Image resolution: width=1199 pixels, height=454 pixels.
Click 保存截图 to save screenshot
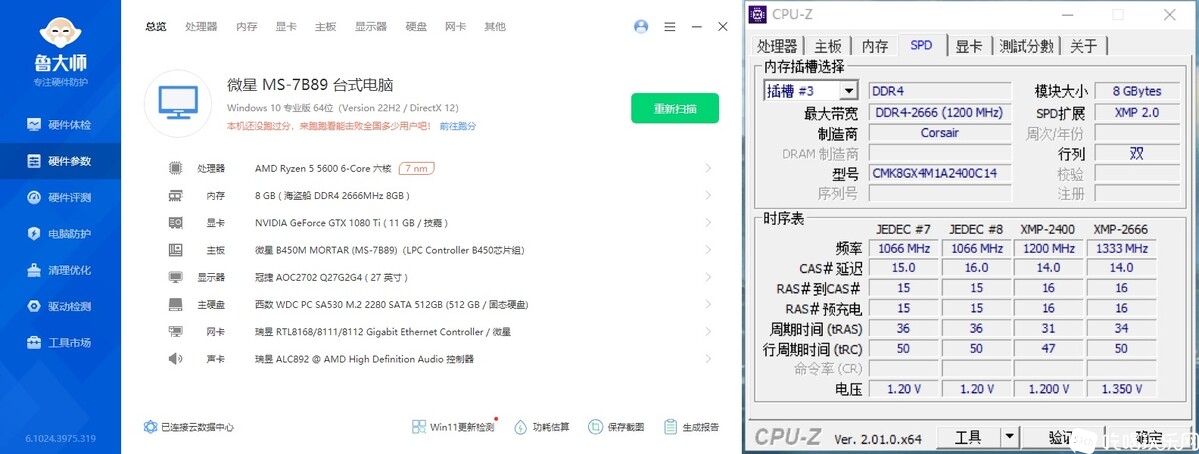point(616,427)
